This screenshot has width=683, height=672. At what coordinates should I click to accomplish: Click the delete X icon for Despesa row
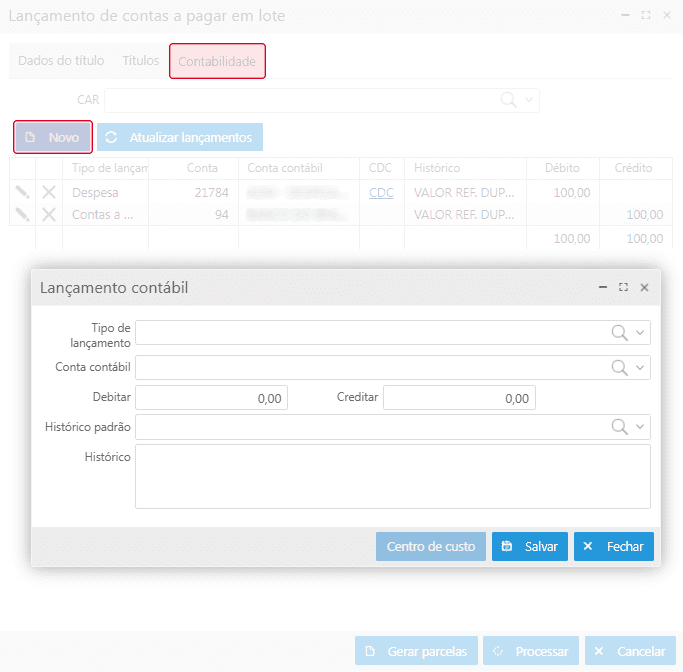click(x=49, y=192)
